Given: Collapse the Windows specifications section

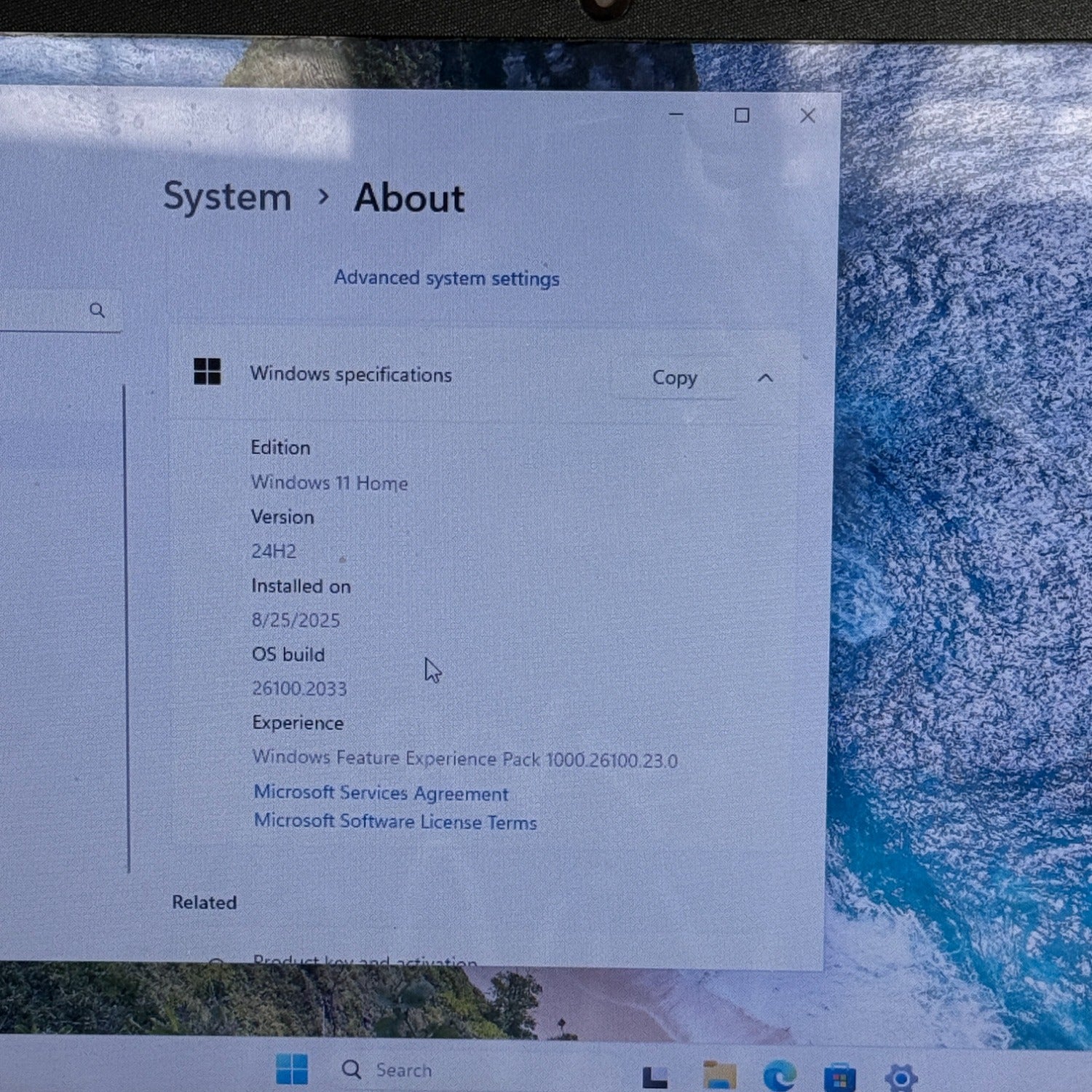Looking at the screenshot, I should (765, 377).
